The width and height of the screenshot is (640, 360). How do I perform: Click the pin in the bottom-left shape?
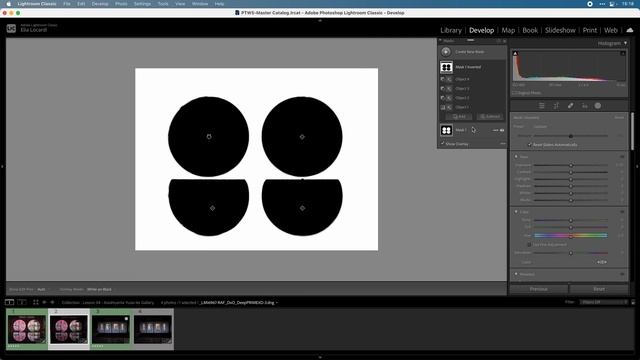212,208
